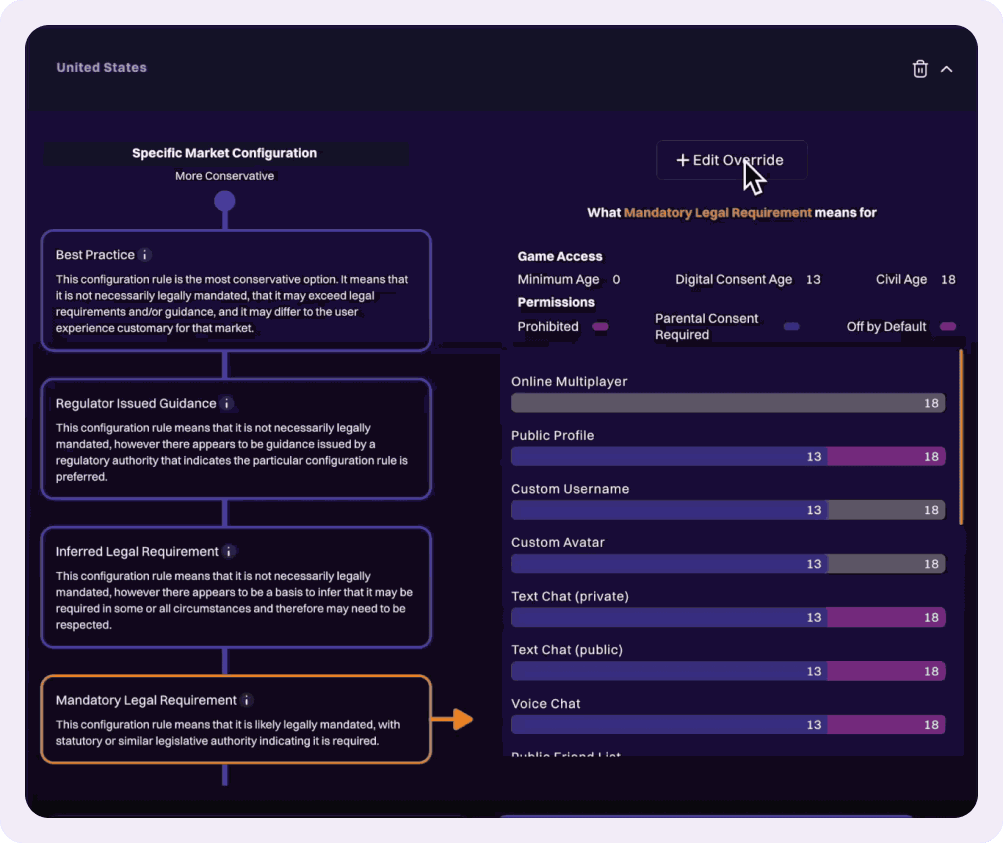
Task: Click the timeline node under More Conservative
Action: pyautogui.click(x=225, y=201)
